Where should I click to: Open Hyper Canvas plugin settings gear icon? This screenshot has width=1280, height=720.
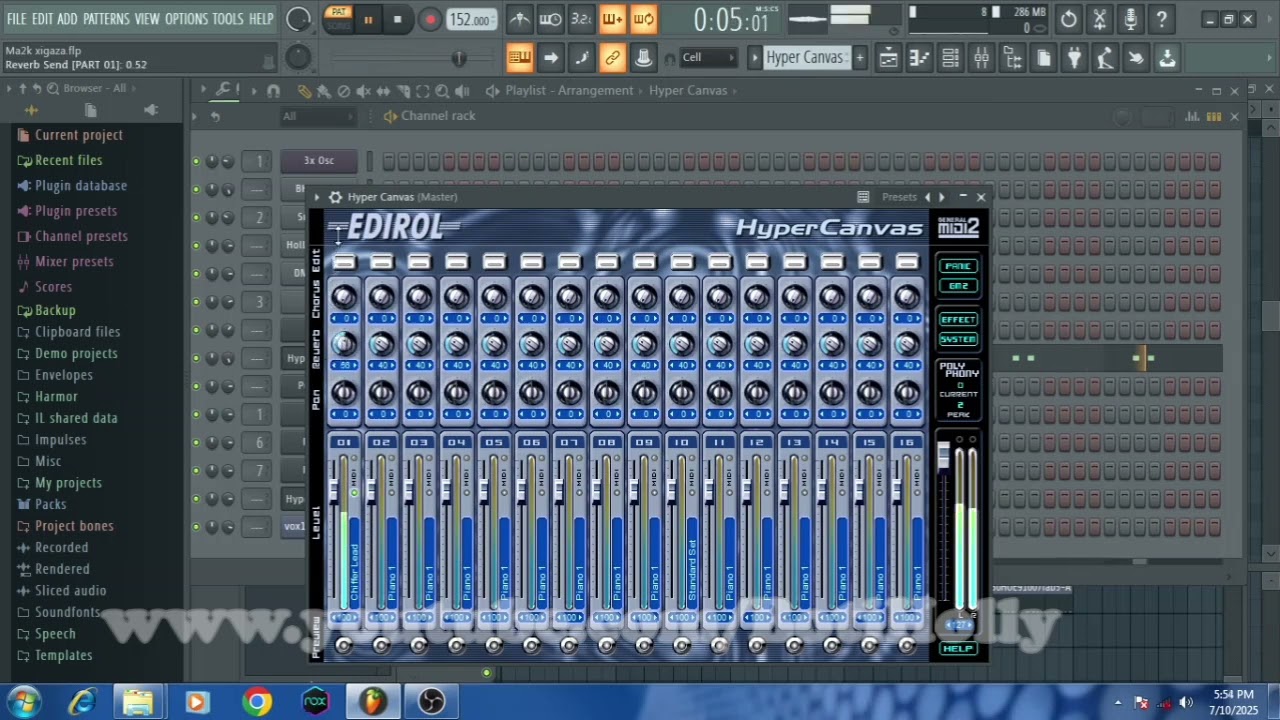(x=336, y=197)
